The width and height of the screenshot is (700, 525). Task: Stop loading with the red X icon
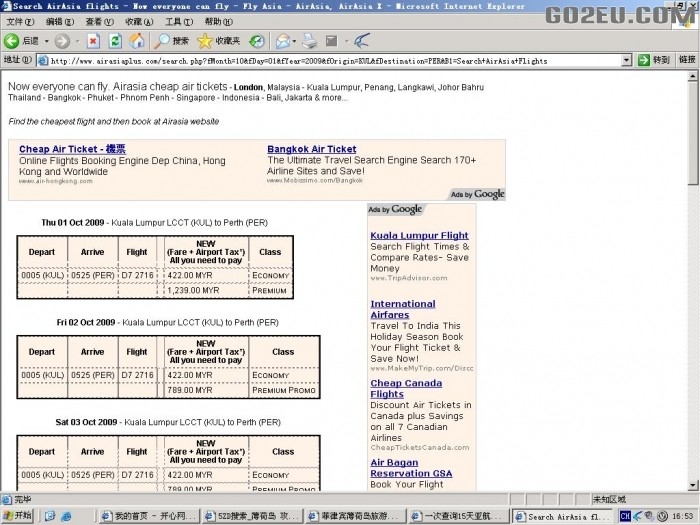(x=93, y=41)
